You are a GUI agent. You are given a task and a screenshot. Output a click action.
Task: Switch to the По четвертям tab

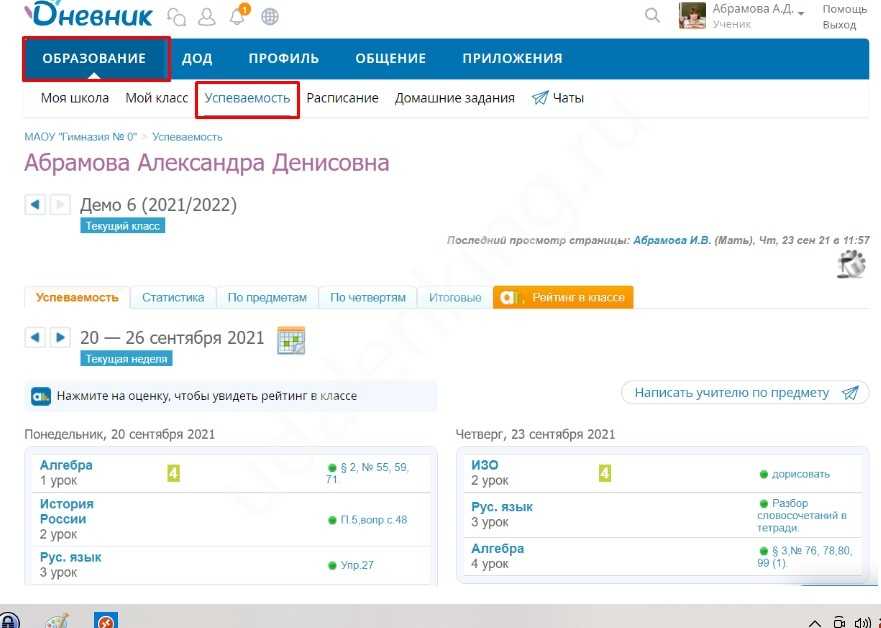pos(367,297)
